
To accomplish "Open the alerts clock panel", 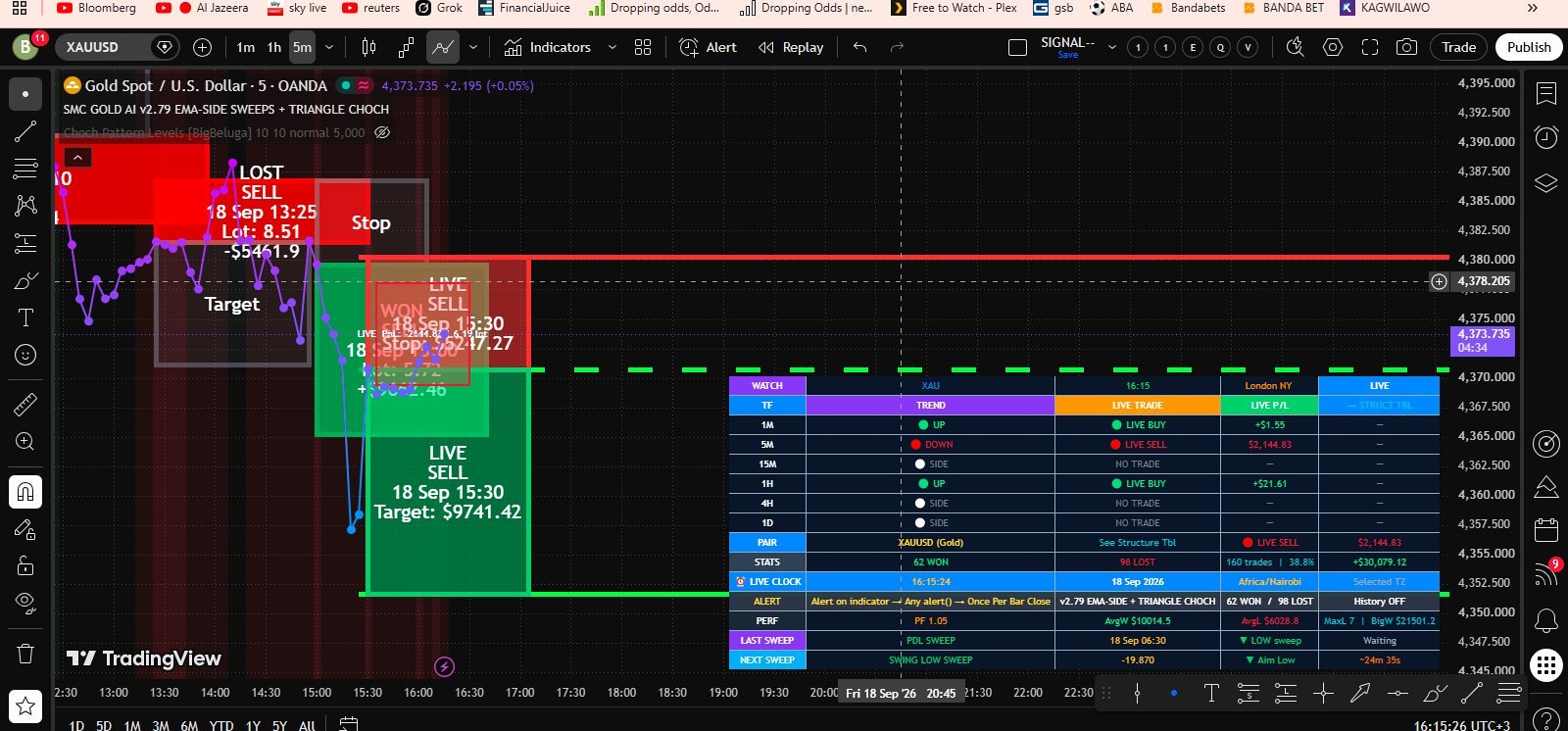I will [1546, 137].
